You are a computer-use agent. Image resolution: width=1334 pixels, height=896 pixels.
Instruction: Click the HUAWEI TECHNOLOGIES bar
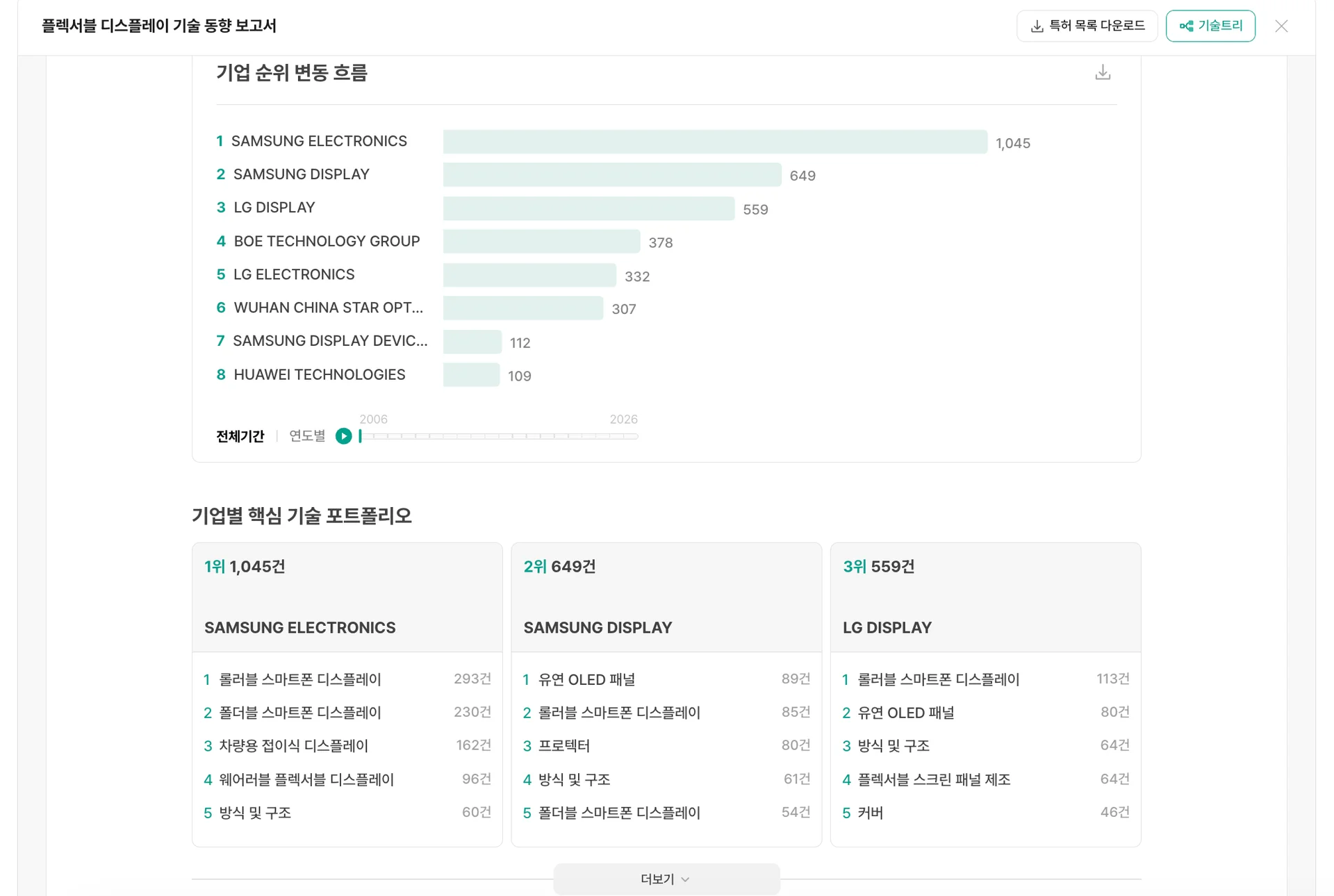471,375
